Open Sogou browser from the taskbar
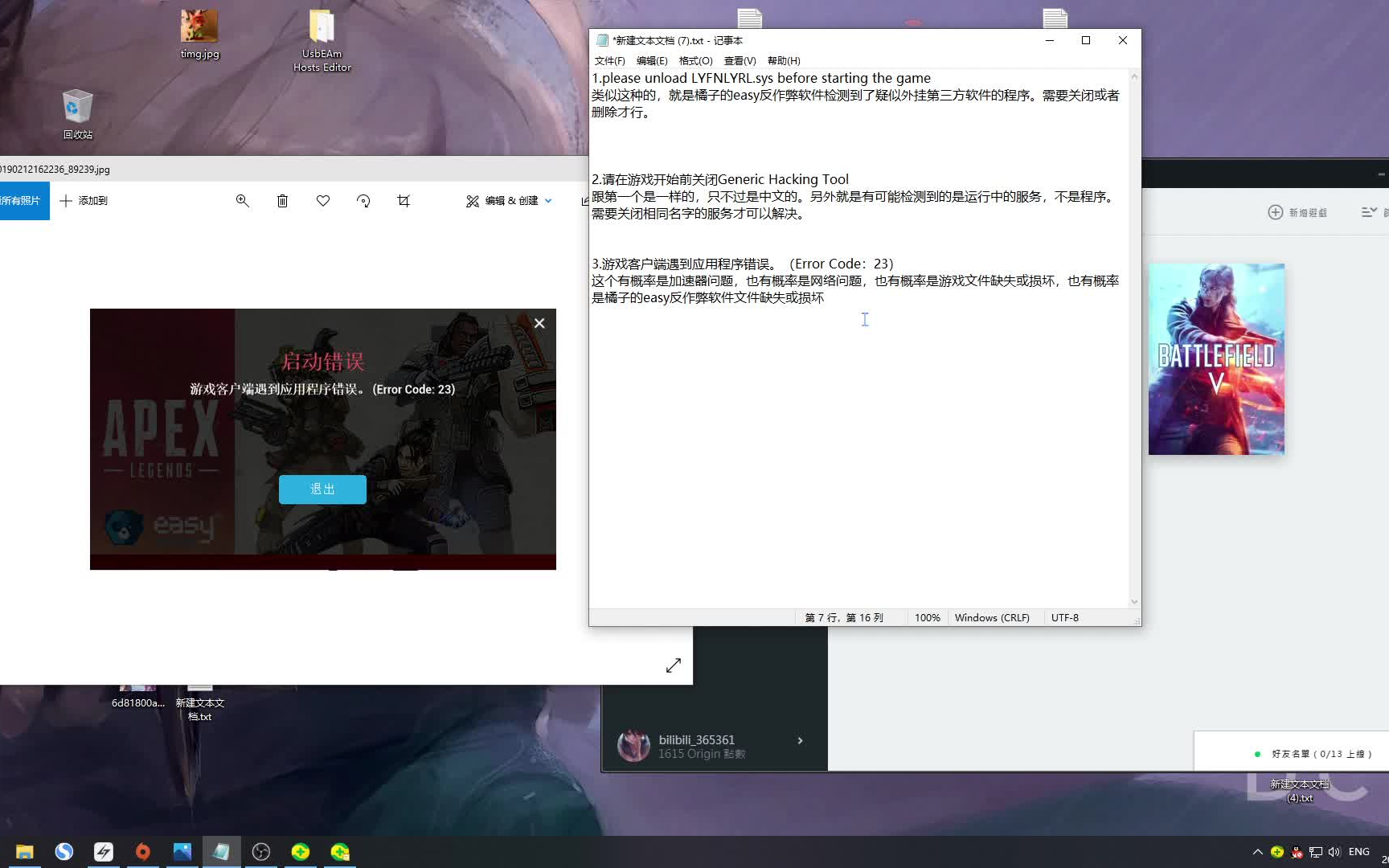Viewport: 1389px width, 868px height. [x=64, y=852]
